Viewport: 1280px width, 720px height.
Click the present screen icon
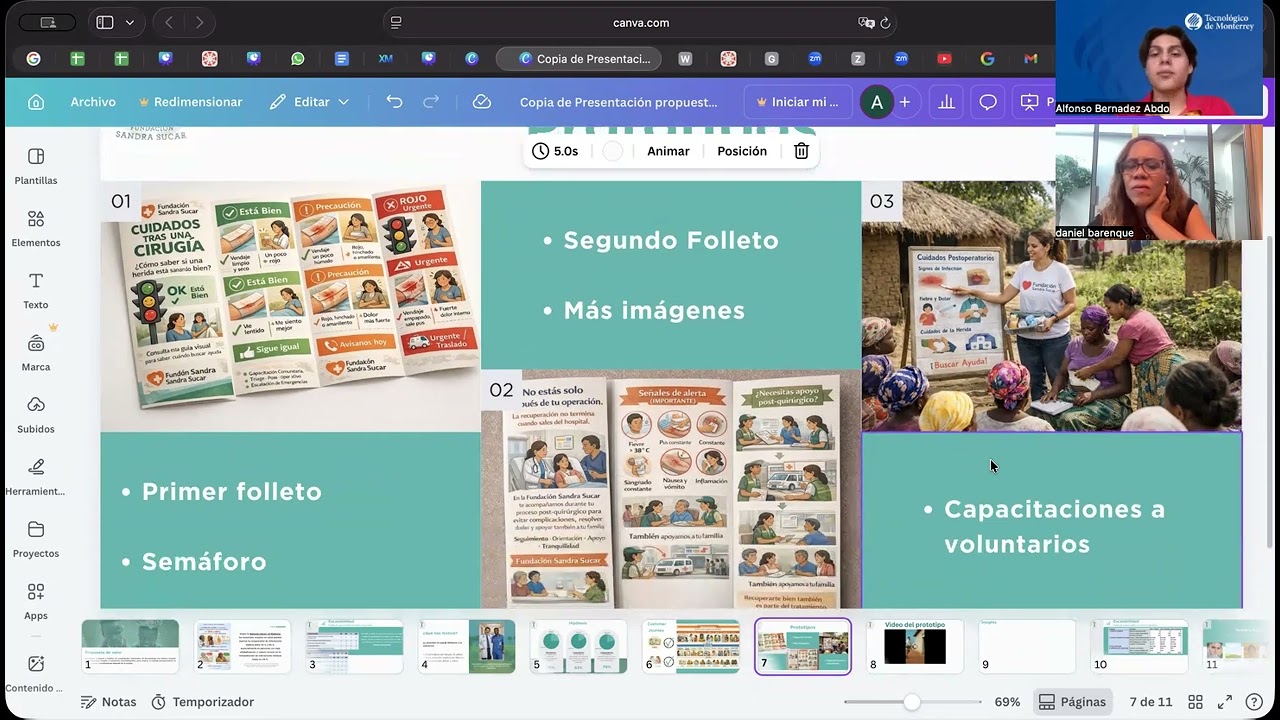click(x=1029, y=102)
